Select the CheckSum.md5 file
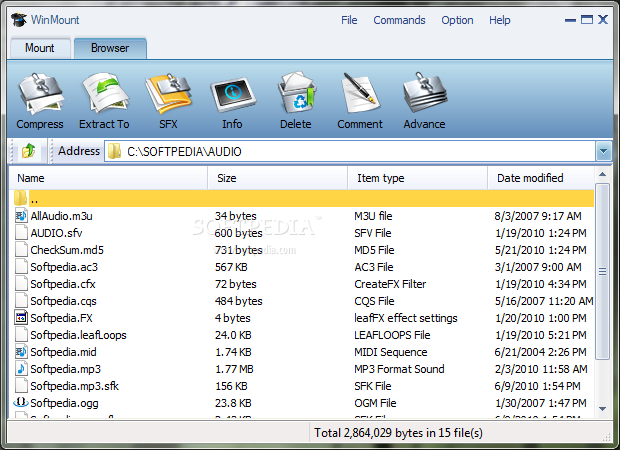This screenshot has height=450, width=620. pos(67,250)
